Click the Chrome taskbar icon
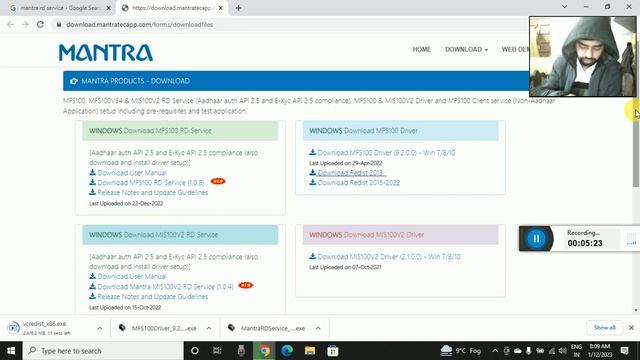 tap(264, 351)
